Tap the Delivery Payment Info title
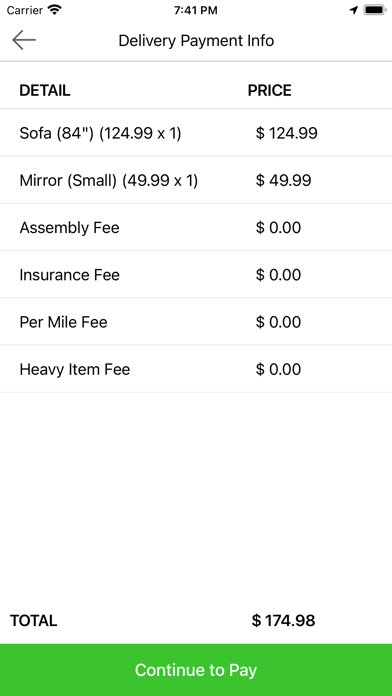The height and width of the screenshot is (696, 392). click(x=196, y=40)
